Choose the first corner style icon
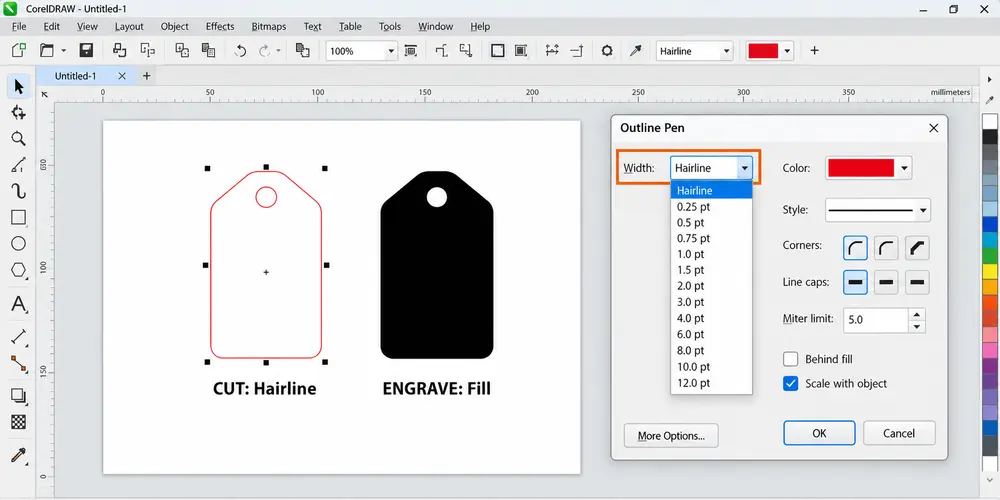The width and height of the screenshot is (1000, 500). point(855,248)
